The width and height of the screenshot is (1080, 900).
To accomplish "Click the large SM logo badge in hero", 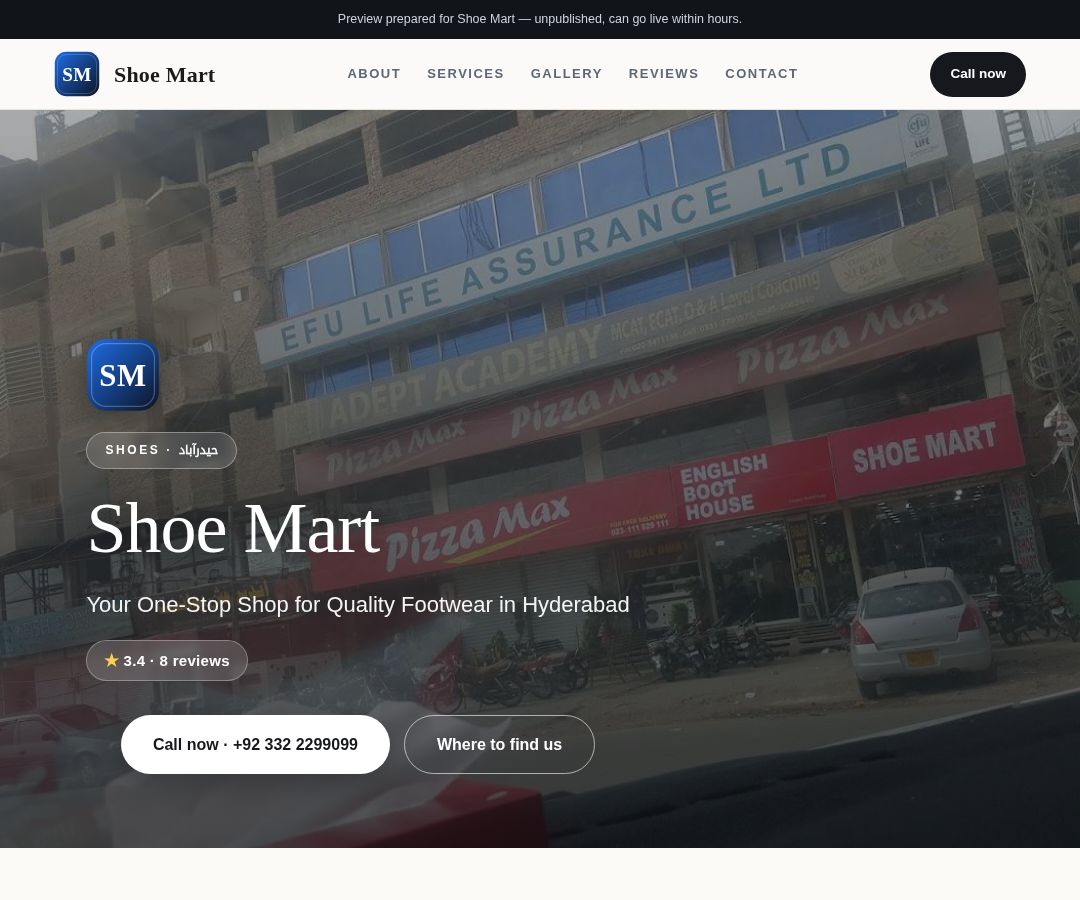I will click(x=123, y=375).
